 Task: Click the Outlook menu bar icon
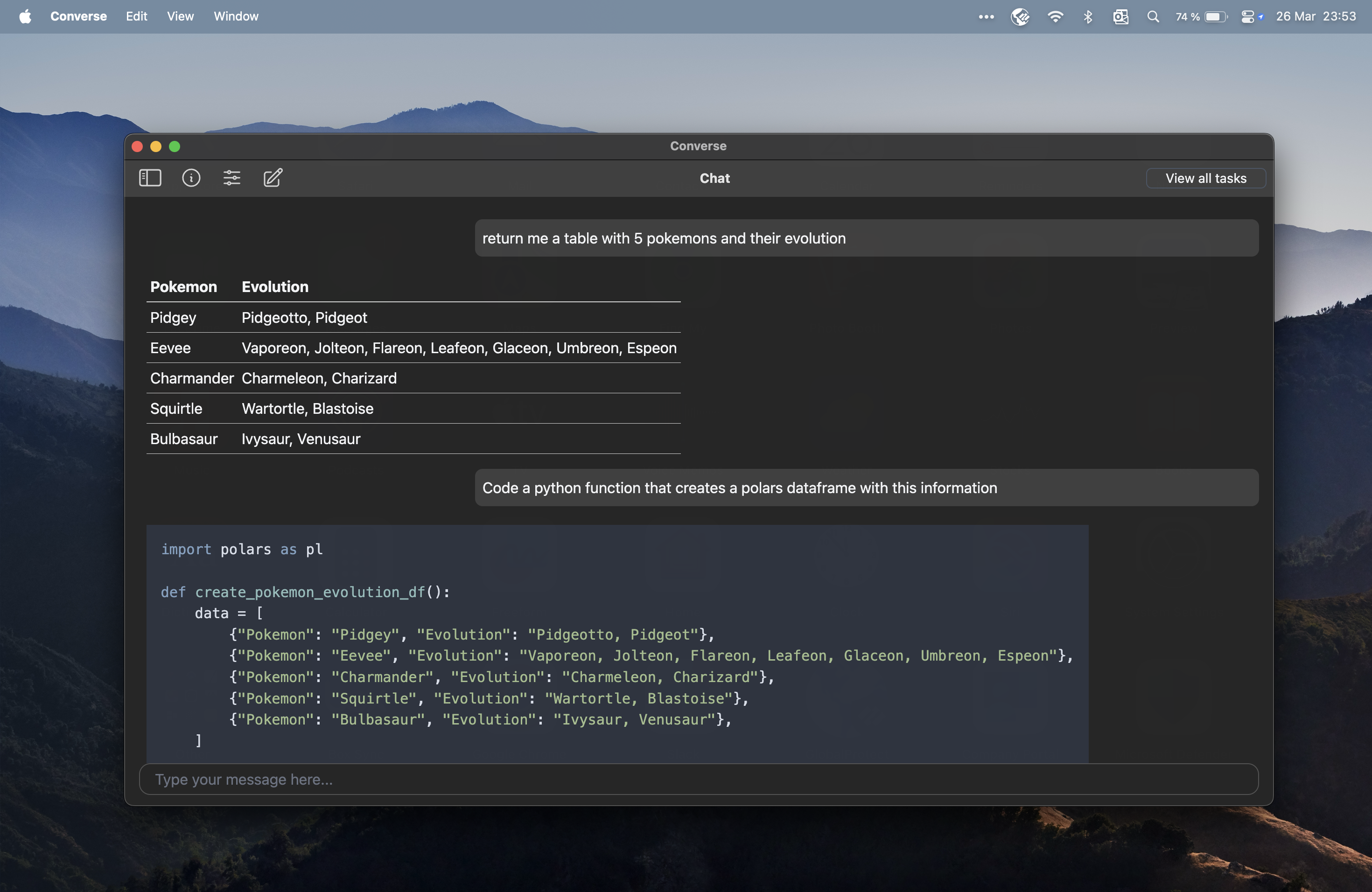pyautogui.click(x=1120, y=17)
